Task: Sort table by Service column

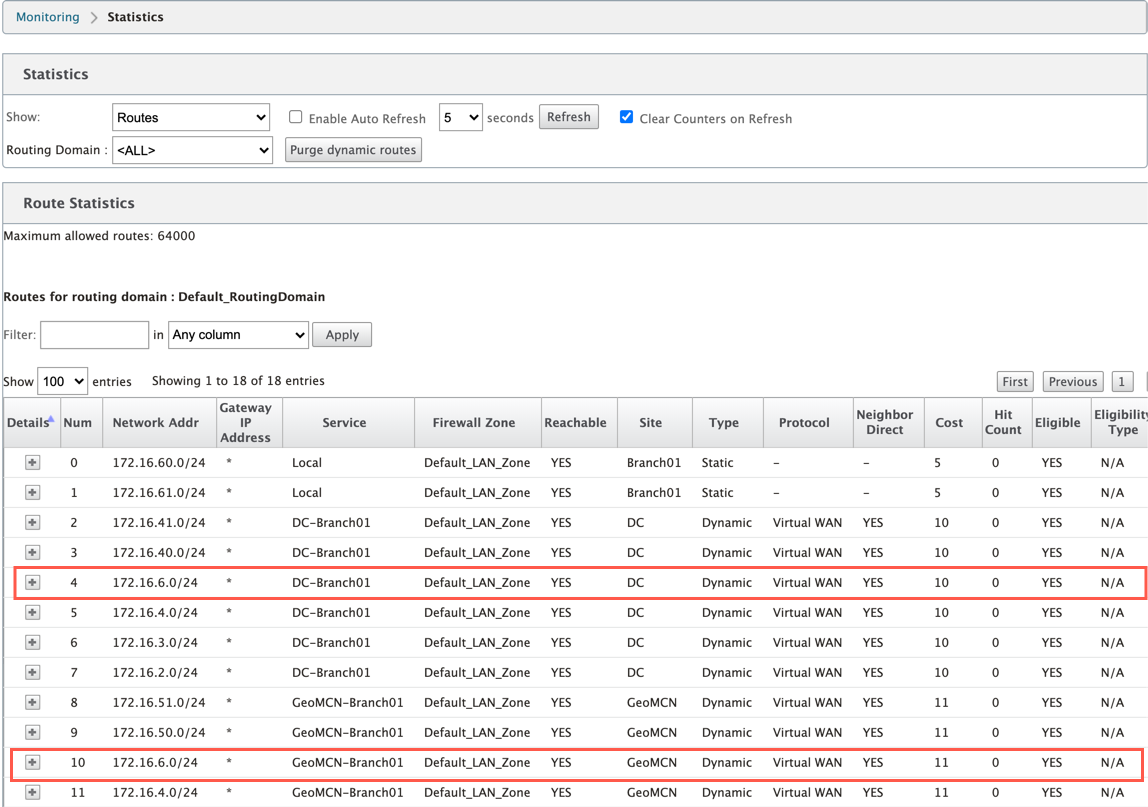Action: 348,423
